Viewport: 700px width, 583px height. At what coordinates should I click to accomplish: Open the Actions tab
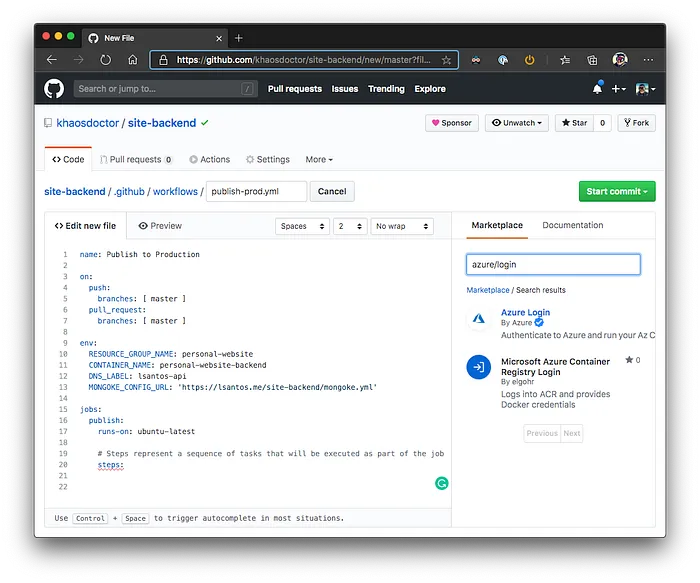(209, 159)
